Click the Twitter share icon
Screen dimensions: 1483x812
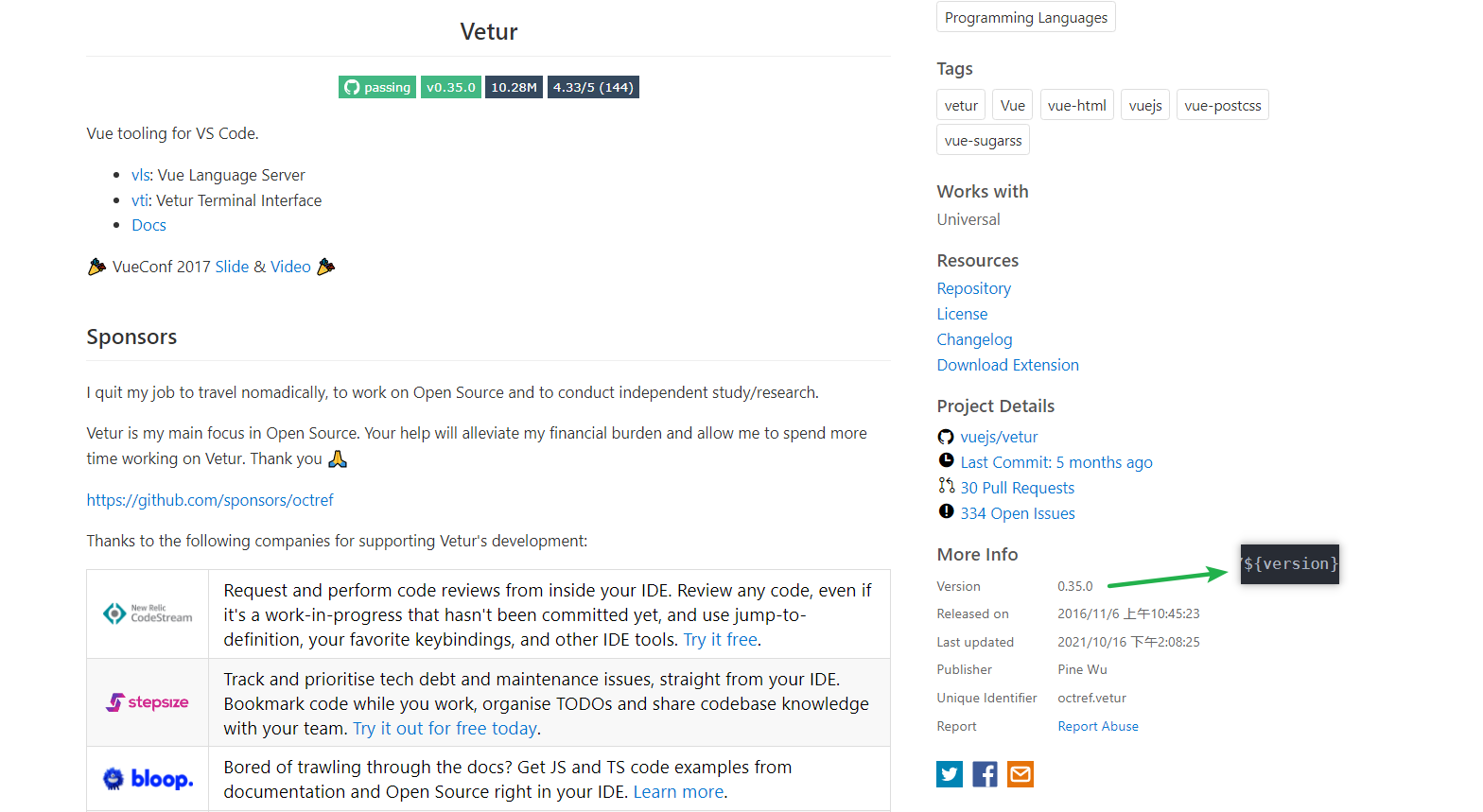(950, 774)
